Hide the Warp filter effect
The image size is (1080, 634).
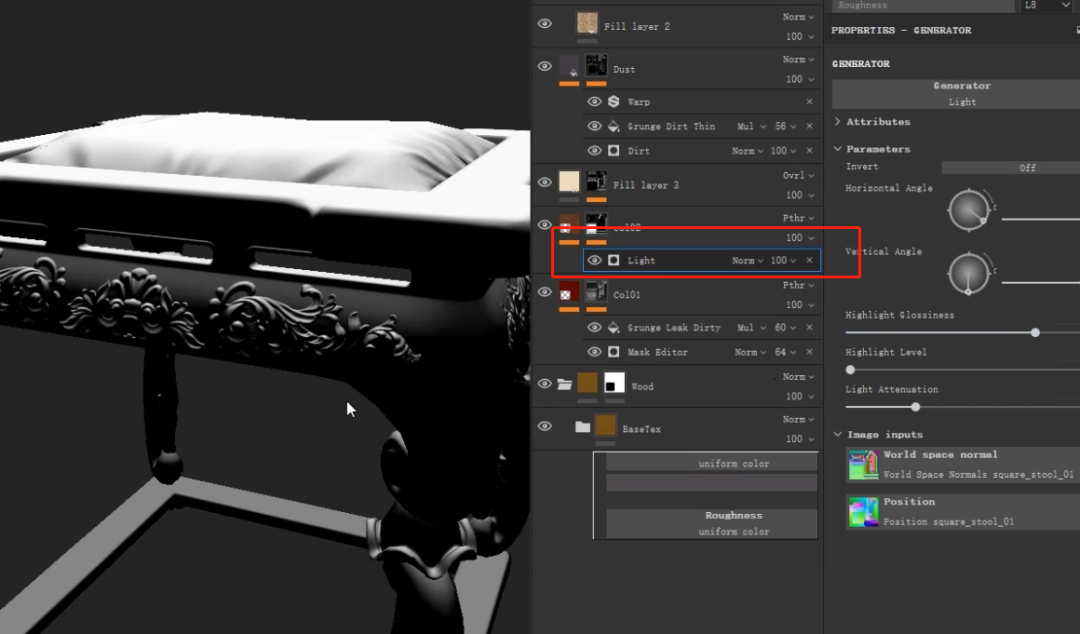[594, 101]
